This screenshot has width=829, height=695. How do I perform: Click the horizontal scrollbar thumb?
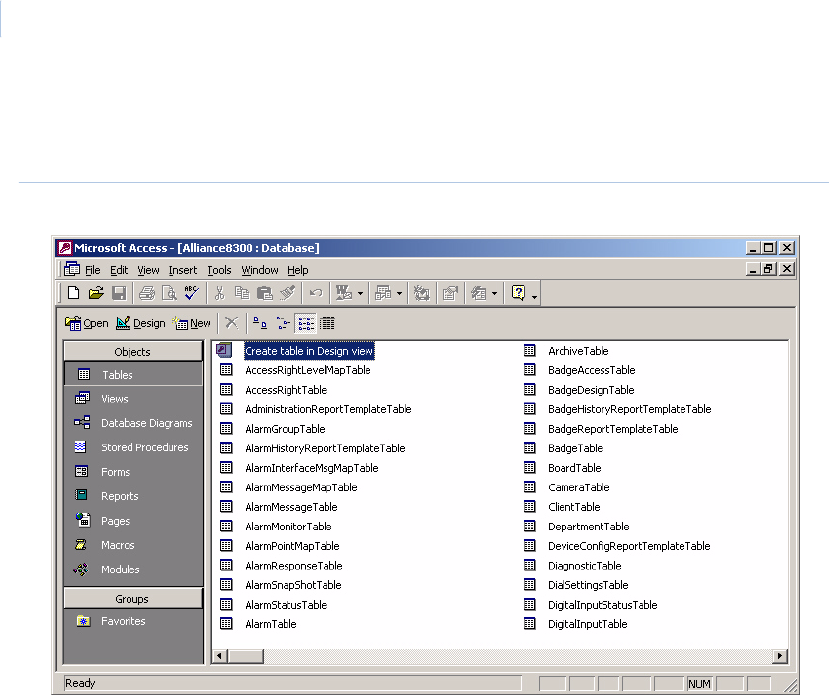(245, 656)
